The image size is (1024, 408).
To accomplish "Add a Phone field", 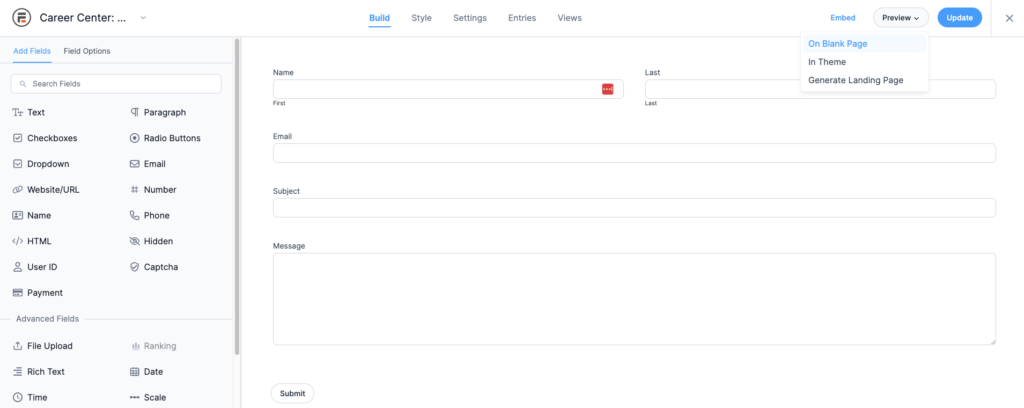I will [x=156, y=215].
